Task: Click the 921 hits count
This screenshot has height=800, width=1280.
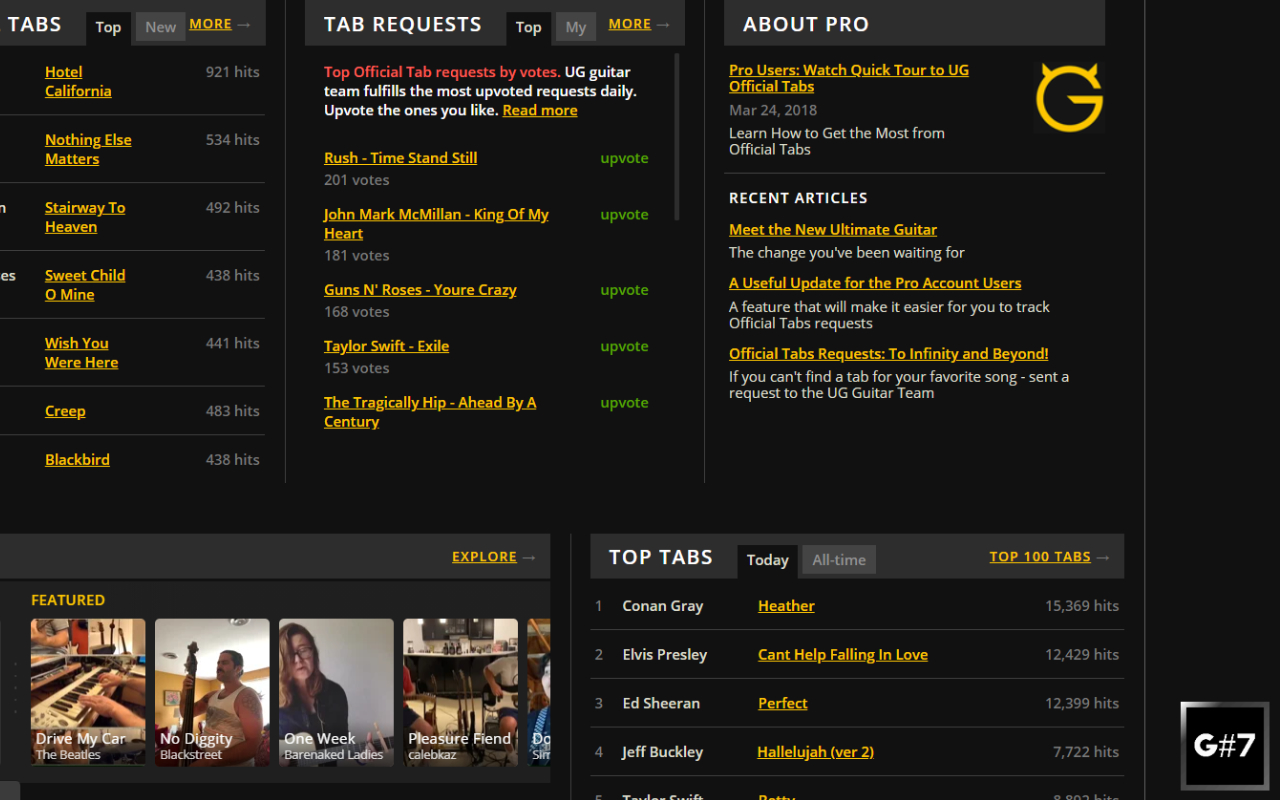Action: pos(233,72)
